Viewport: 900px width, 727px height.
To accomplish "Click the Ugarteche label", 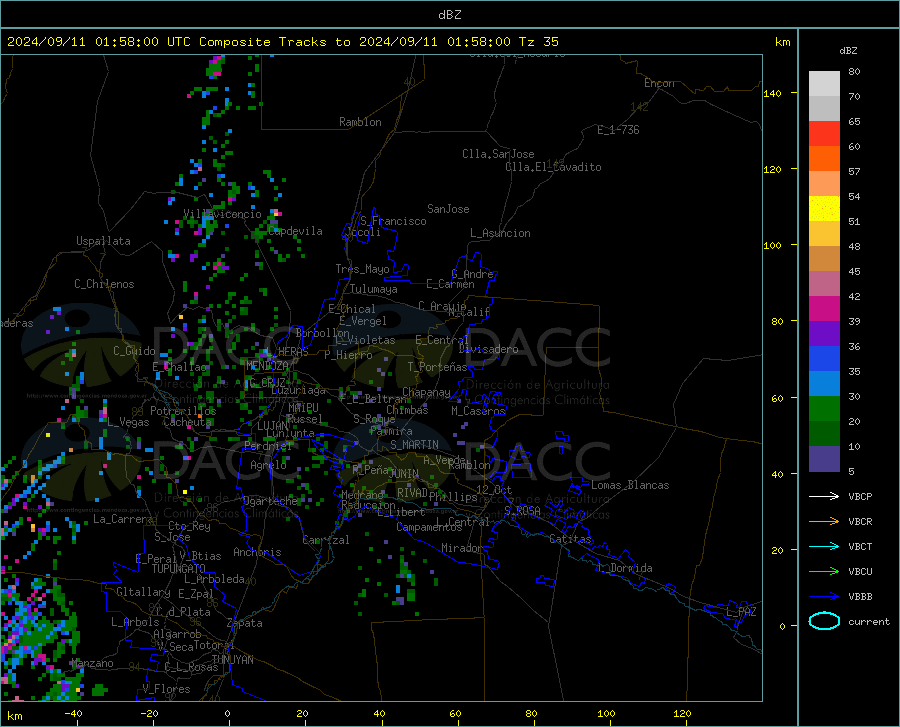I will [270, 501].
